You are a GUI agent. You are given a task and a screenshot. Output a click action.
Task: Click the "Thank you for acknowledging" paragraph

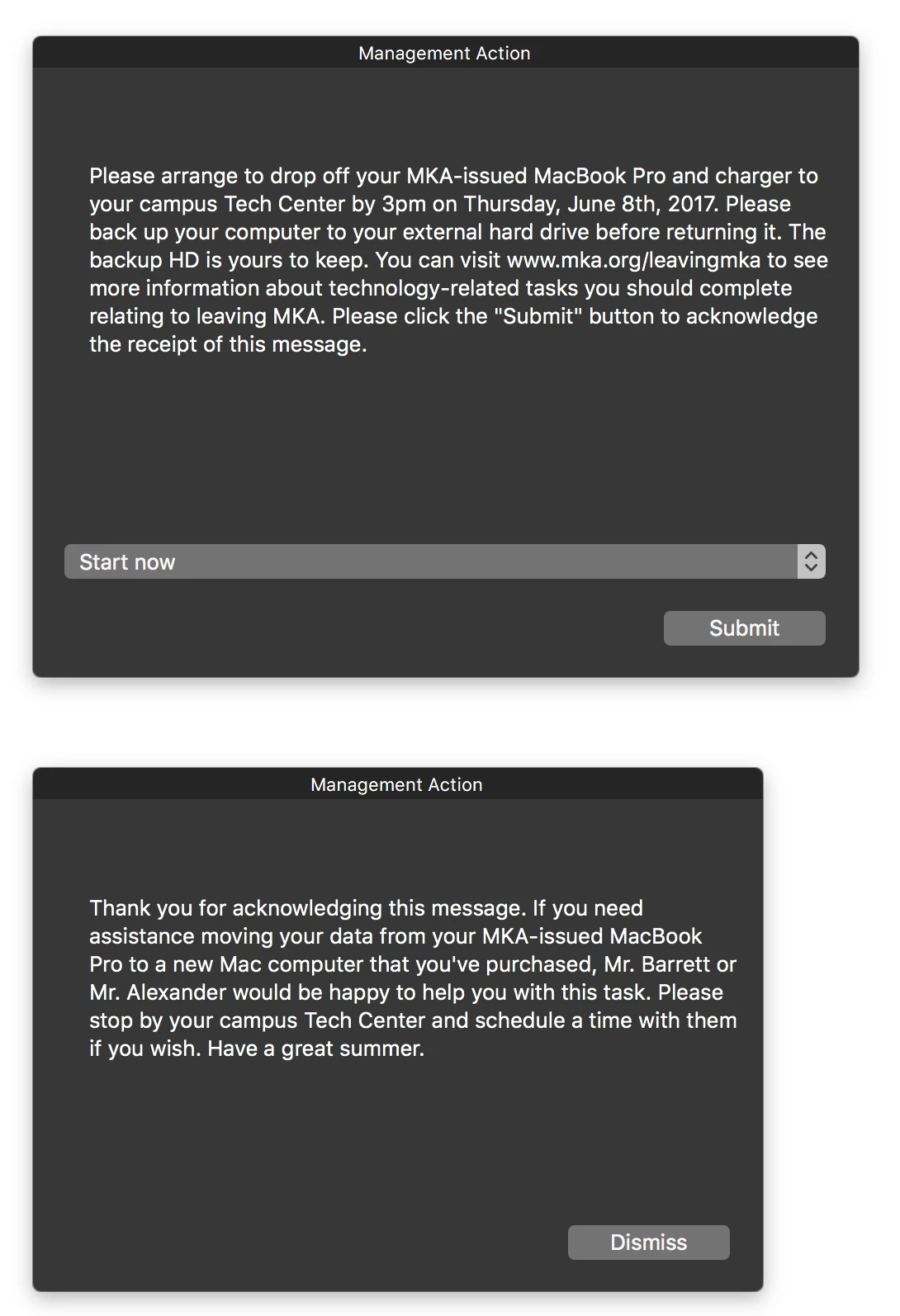point(413,978)
